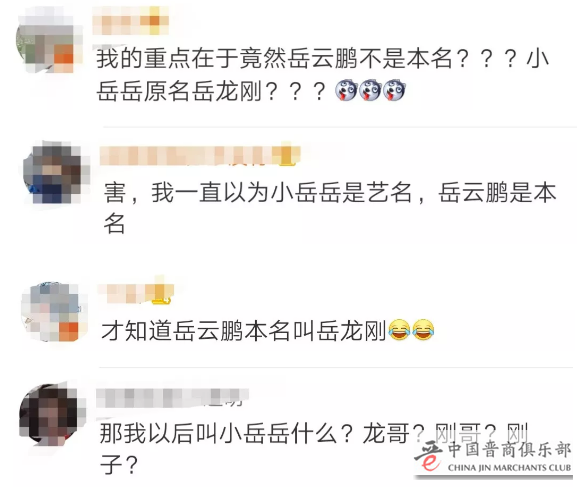Select the first commenter's blurred orange username
Viewport: 583px width, 490px height.
tap(130, 20)
